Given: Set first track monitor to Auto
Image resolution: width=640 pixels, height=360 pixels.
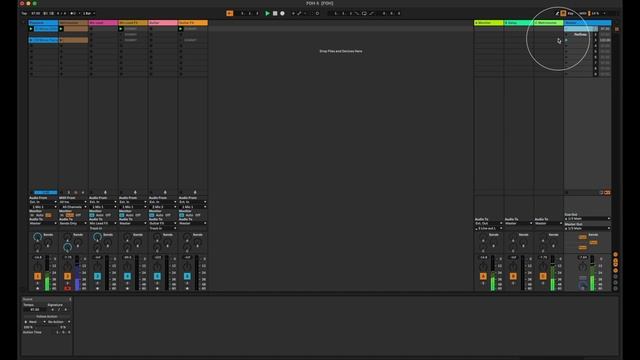Looking at the screenshot, I should [x=40, y=215].
